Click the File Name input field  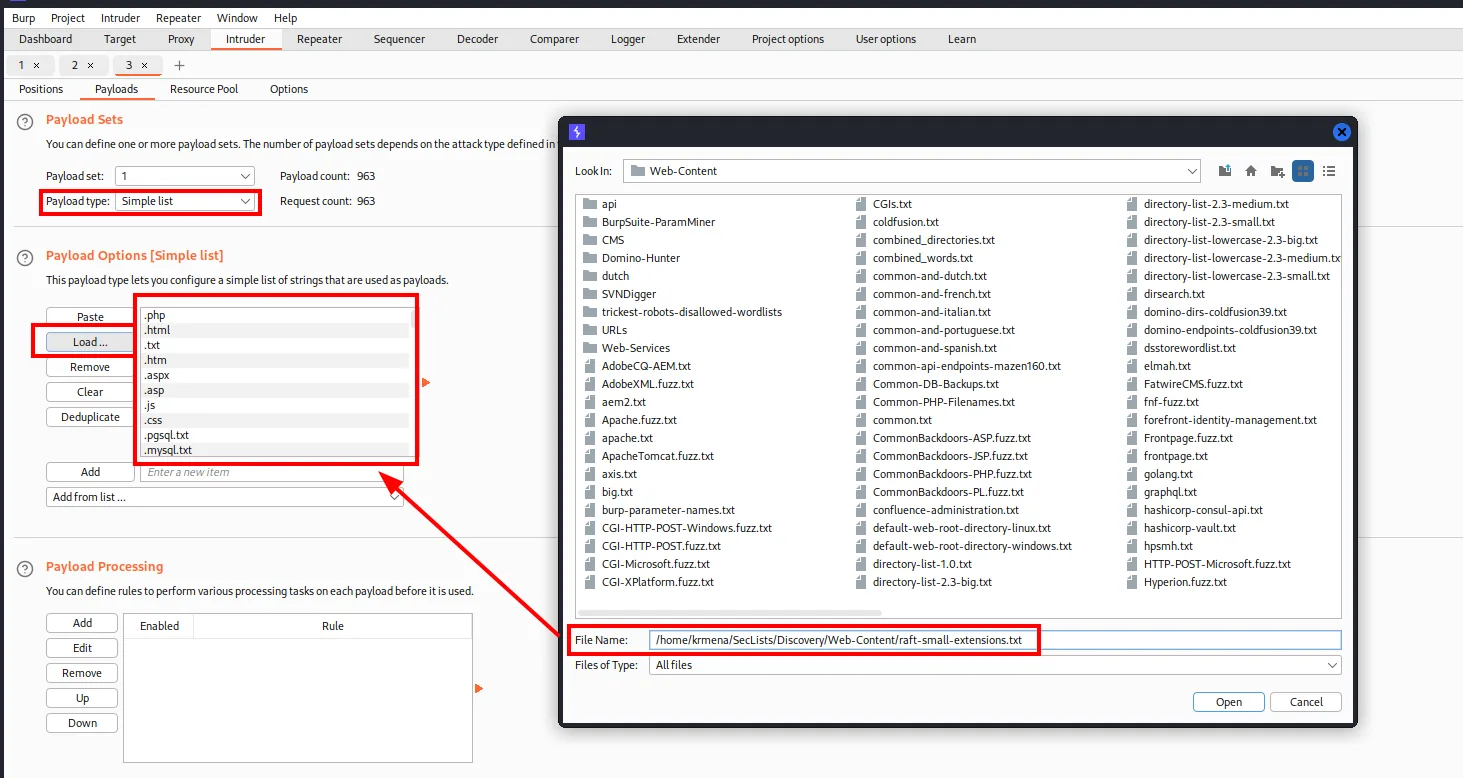coord(994,640)
